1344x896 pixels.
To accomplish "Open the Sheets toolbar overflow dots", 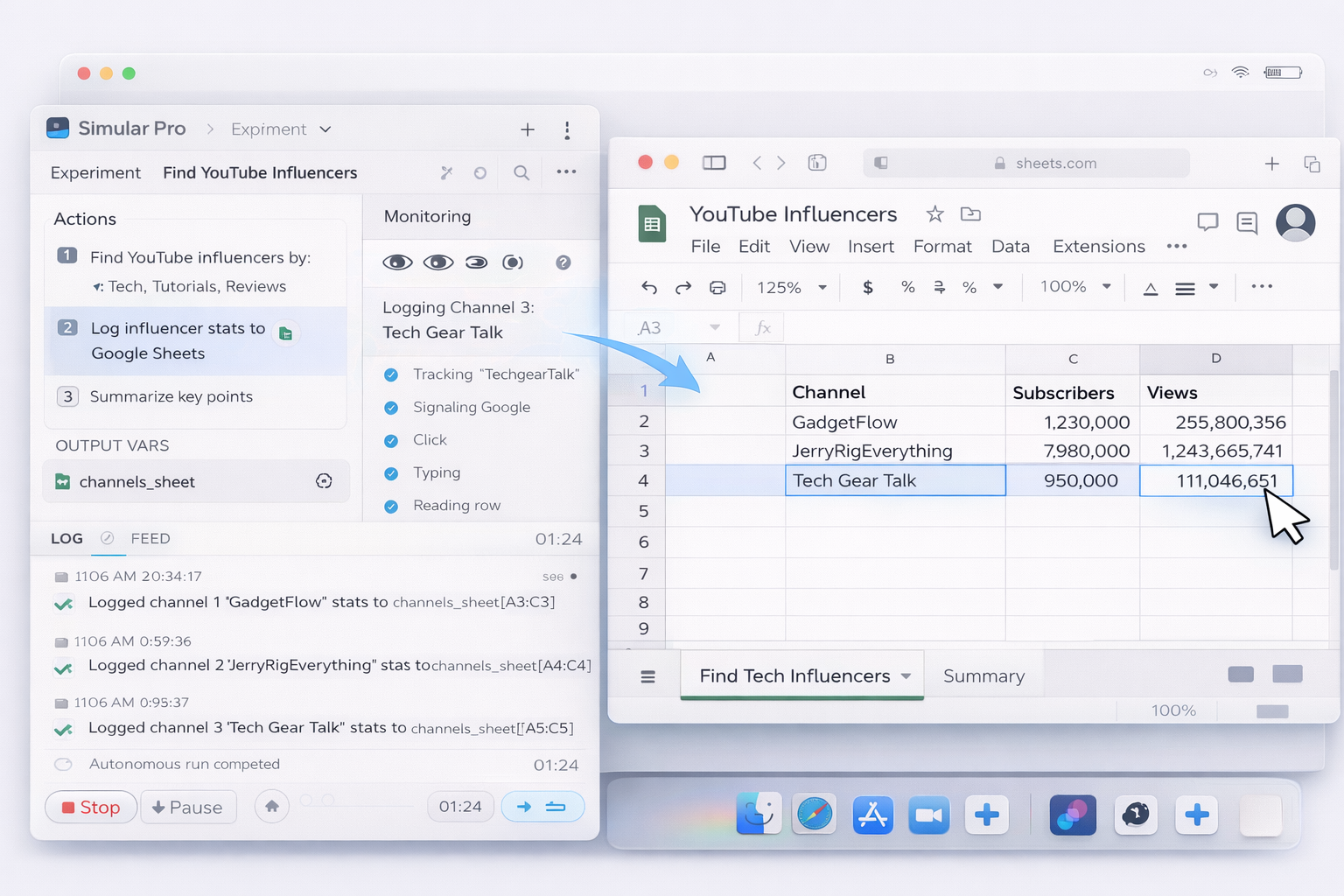I will (1262, 286).
